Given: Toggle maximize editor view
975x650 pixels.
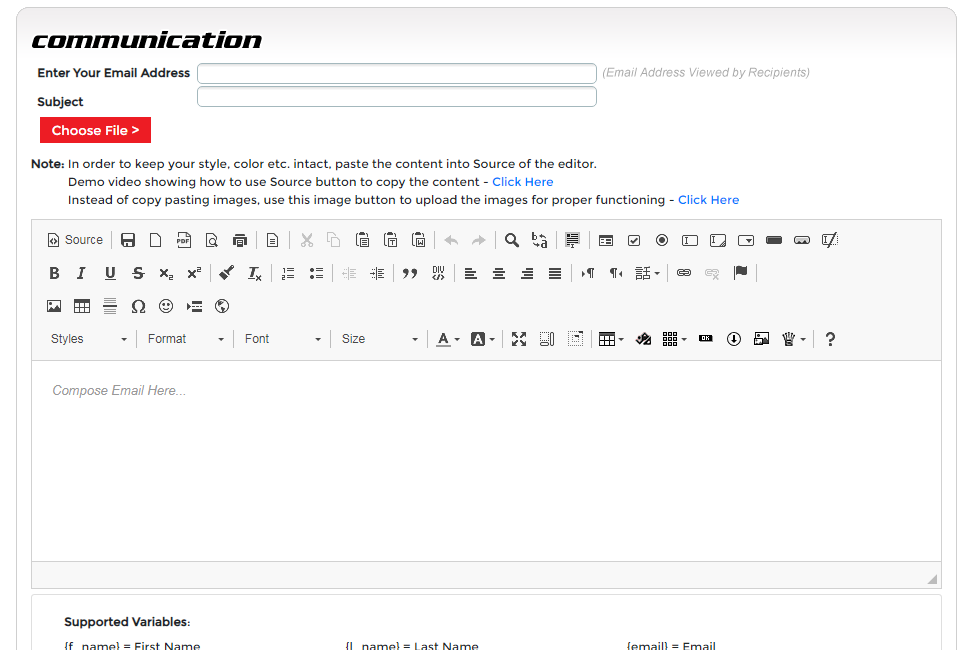Looking at the screenshot, I should [x=519, y=339].
